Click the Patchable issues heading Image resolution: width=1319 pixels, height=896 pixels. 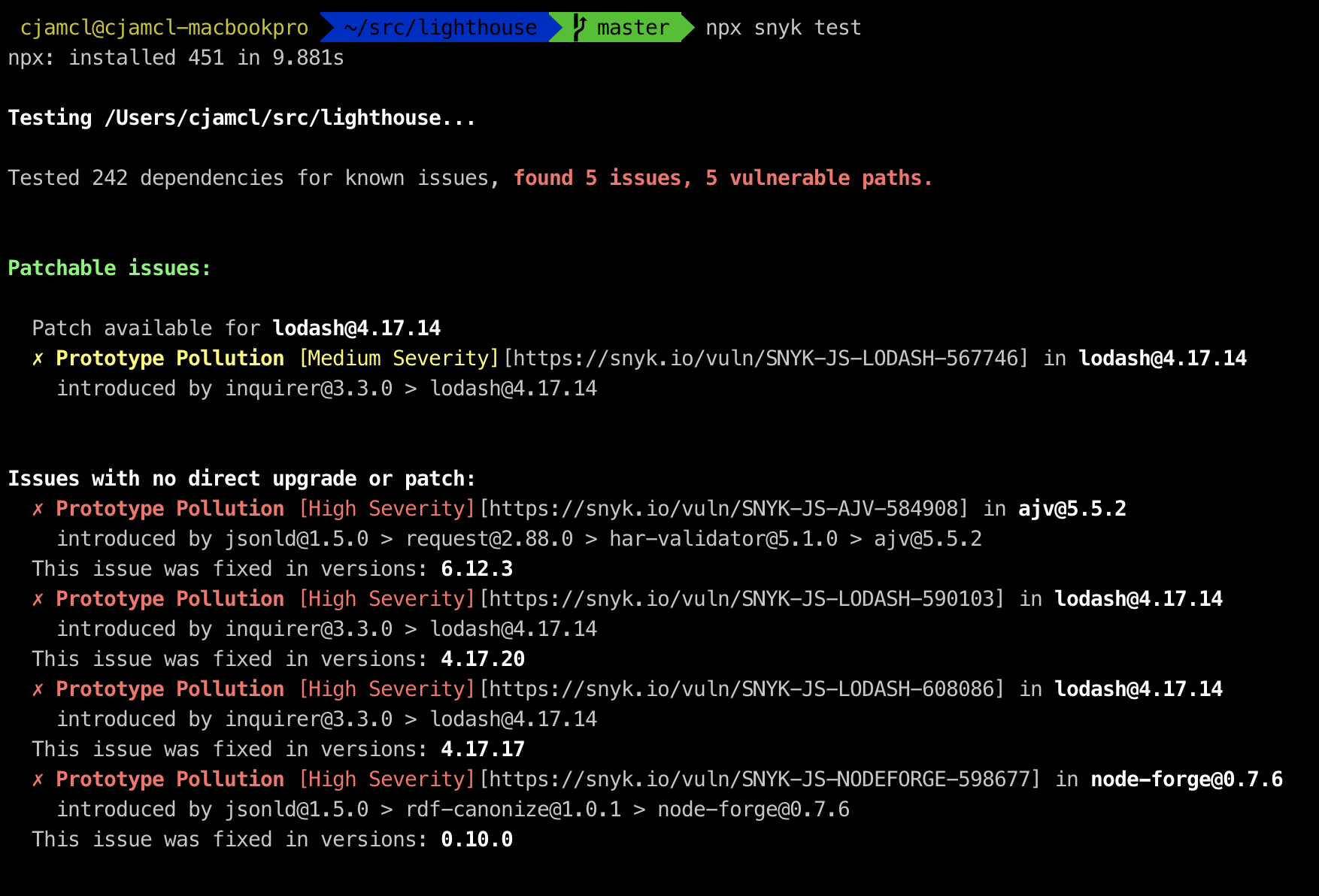click(x=108, y=268)
